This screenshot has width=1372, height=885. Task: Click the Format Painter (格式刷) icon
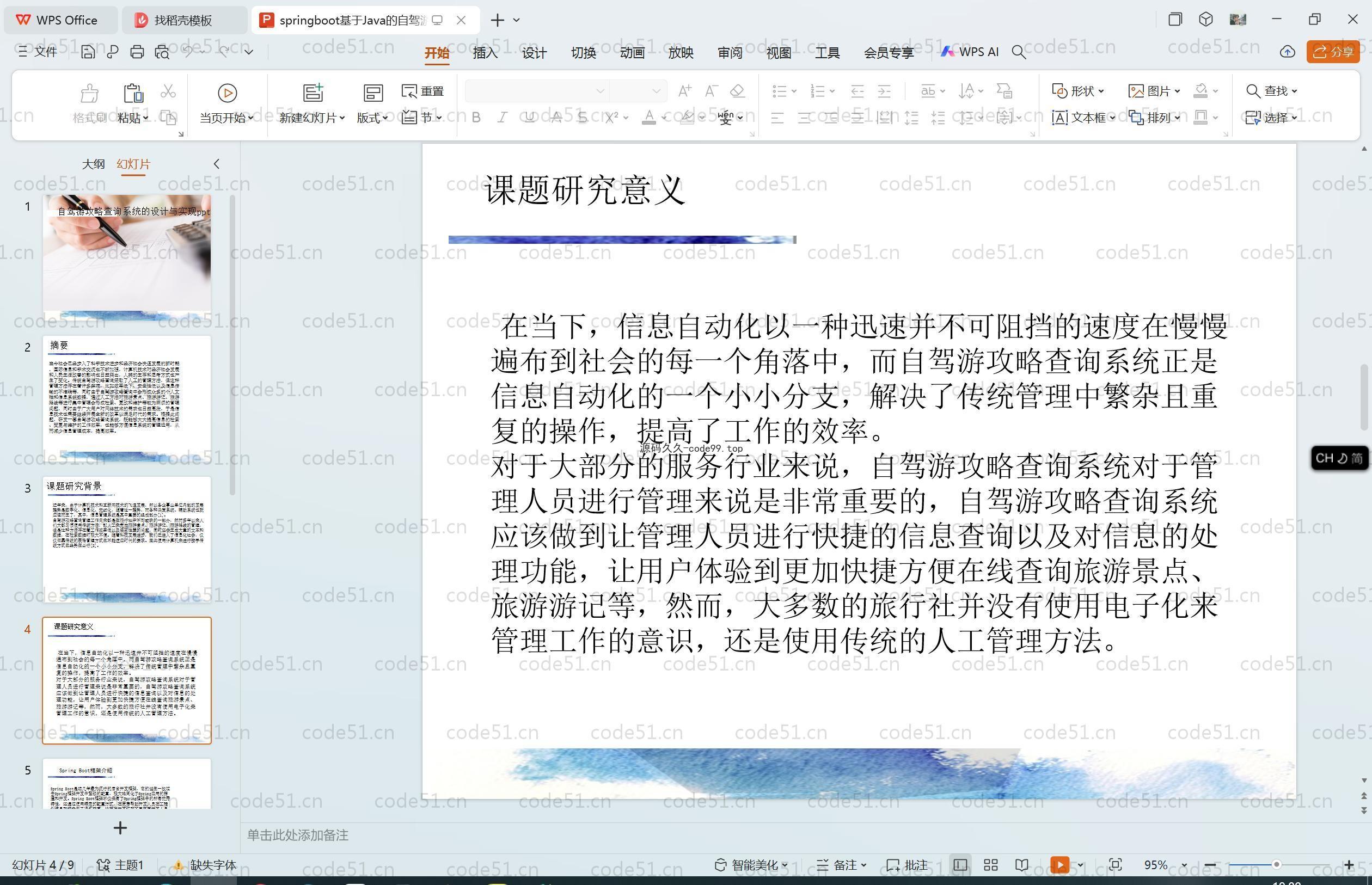coord(90,93)
